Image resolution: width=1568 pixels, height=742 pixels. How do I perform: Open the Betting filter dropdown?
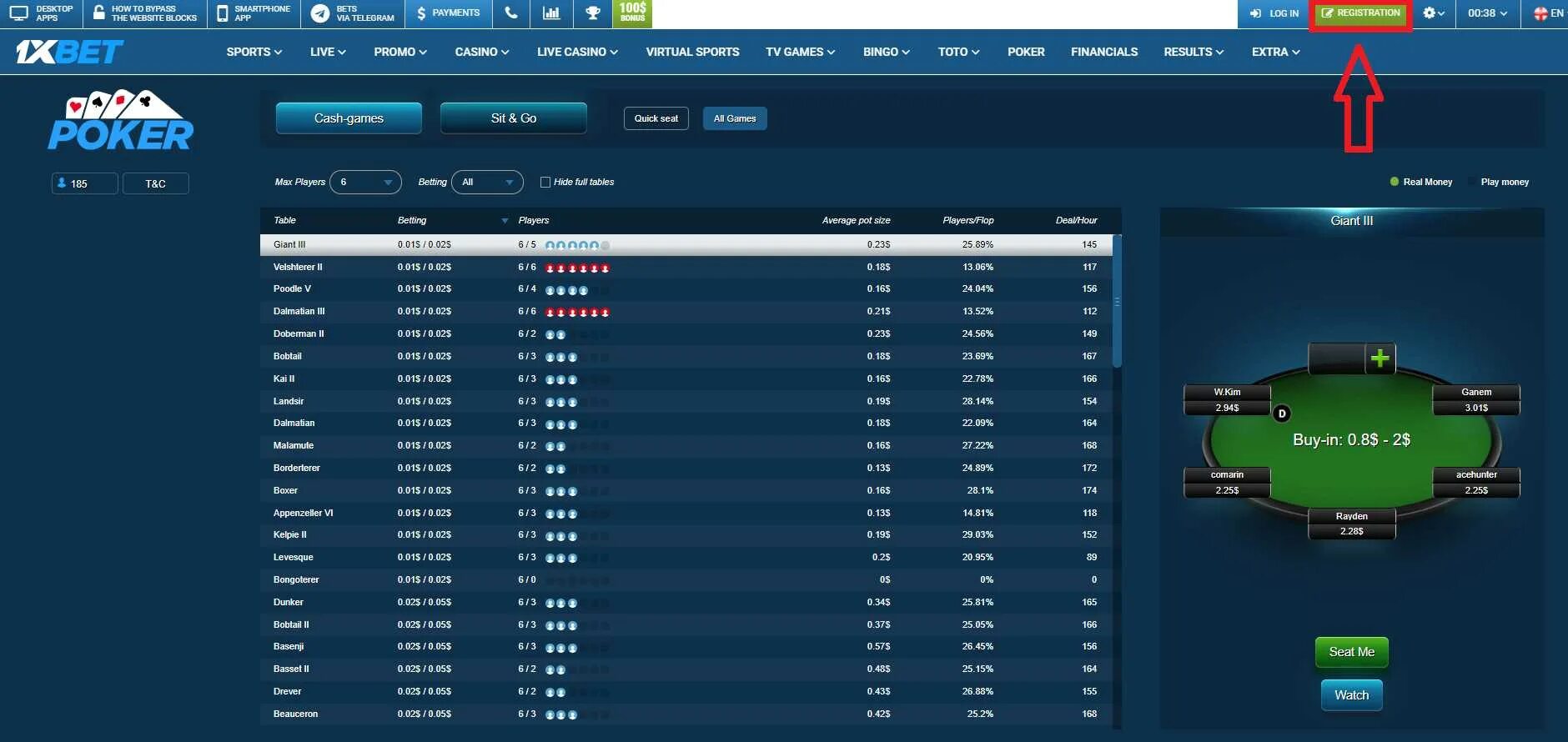[x=487, y=182]
